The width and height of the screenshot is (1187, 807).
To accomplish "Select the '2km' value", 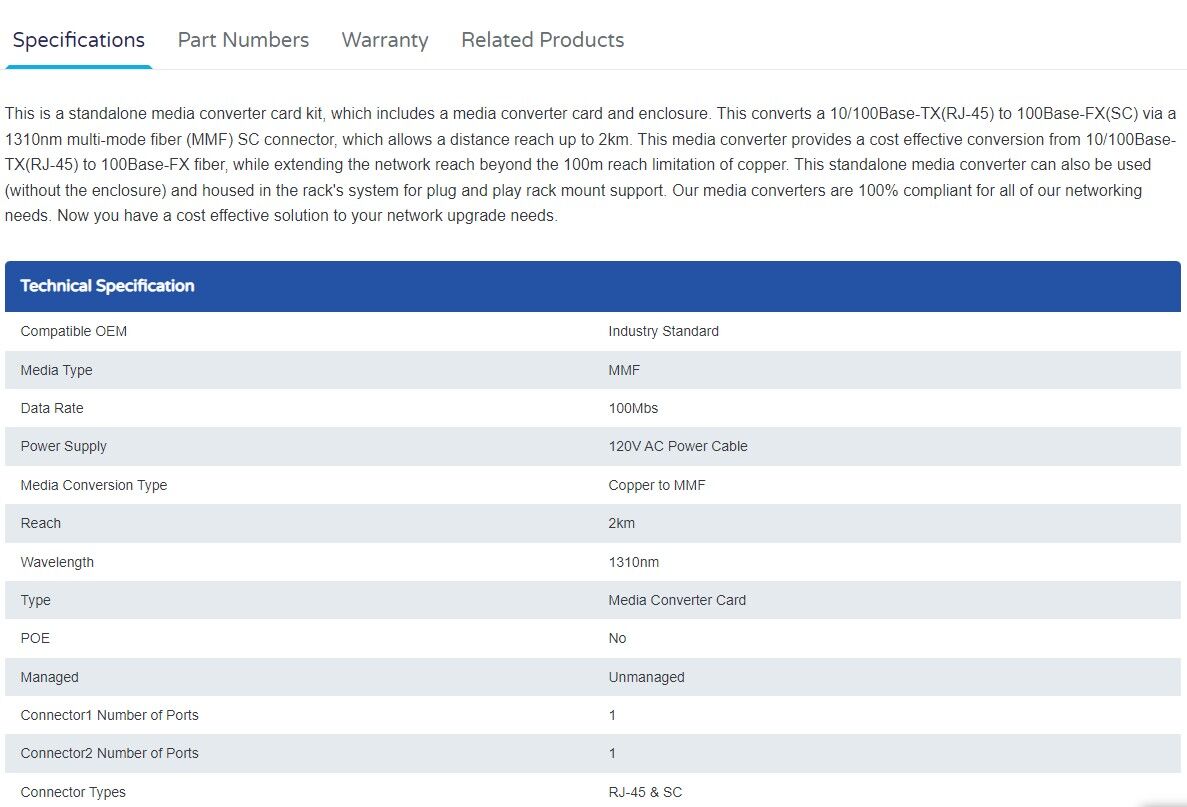I will click(x=622, y=523).
